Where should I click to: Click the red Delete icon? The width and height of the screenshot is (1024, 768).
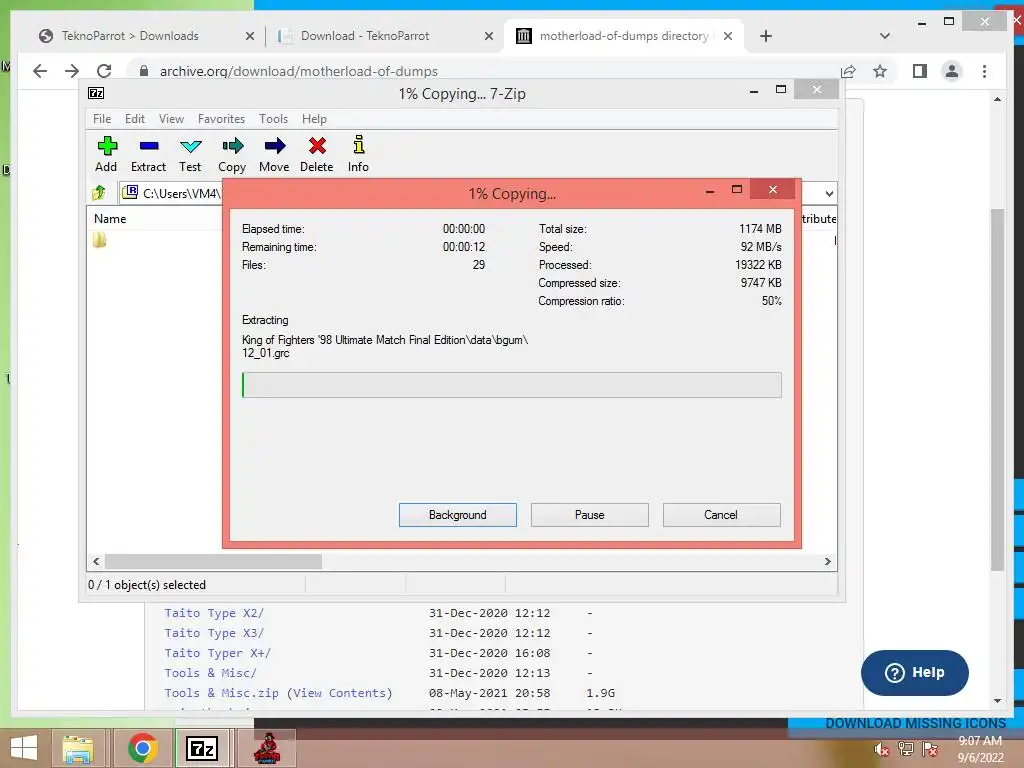click(317, 146)
